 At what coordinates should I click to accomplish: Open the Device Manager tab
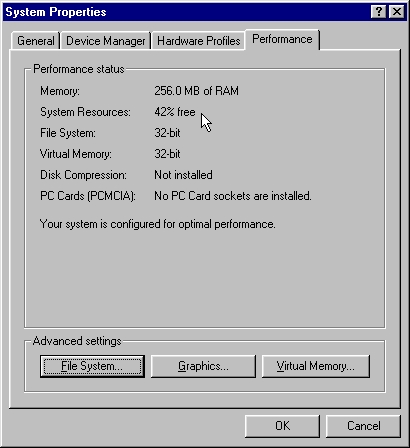click(x=106, y=41)
